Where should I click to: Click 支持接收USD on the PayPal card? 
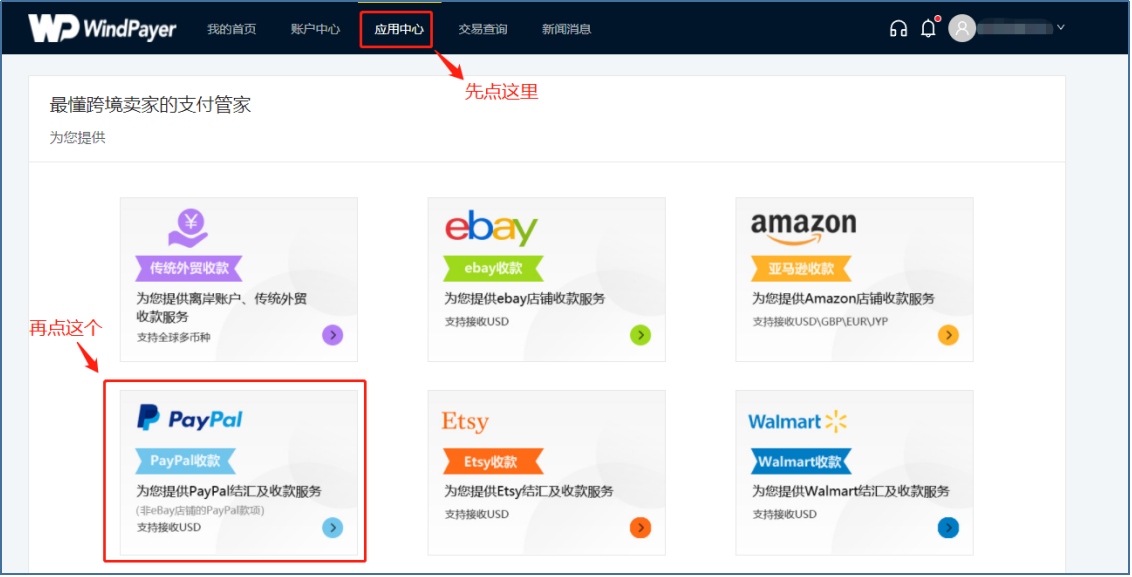[169, 527]
